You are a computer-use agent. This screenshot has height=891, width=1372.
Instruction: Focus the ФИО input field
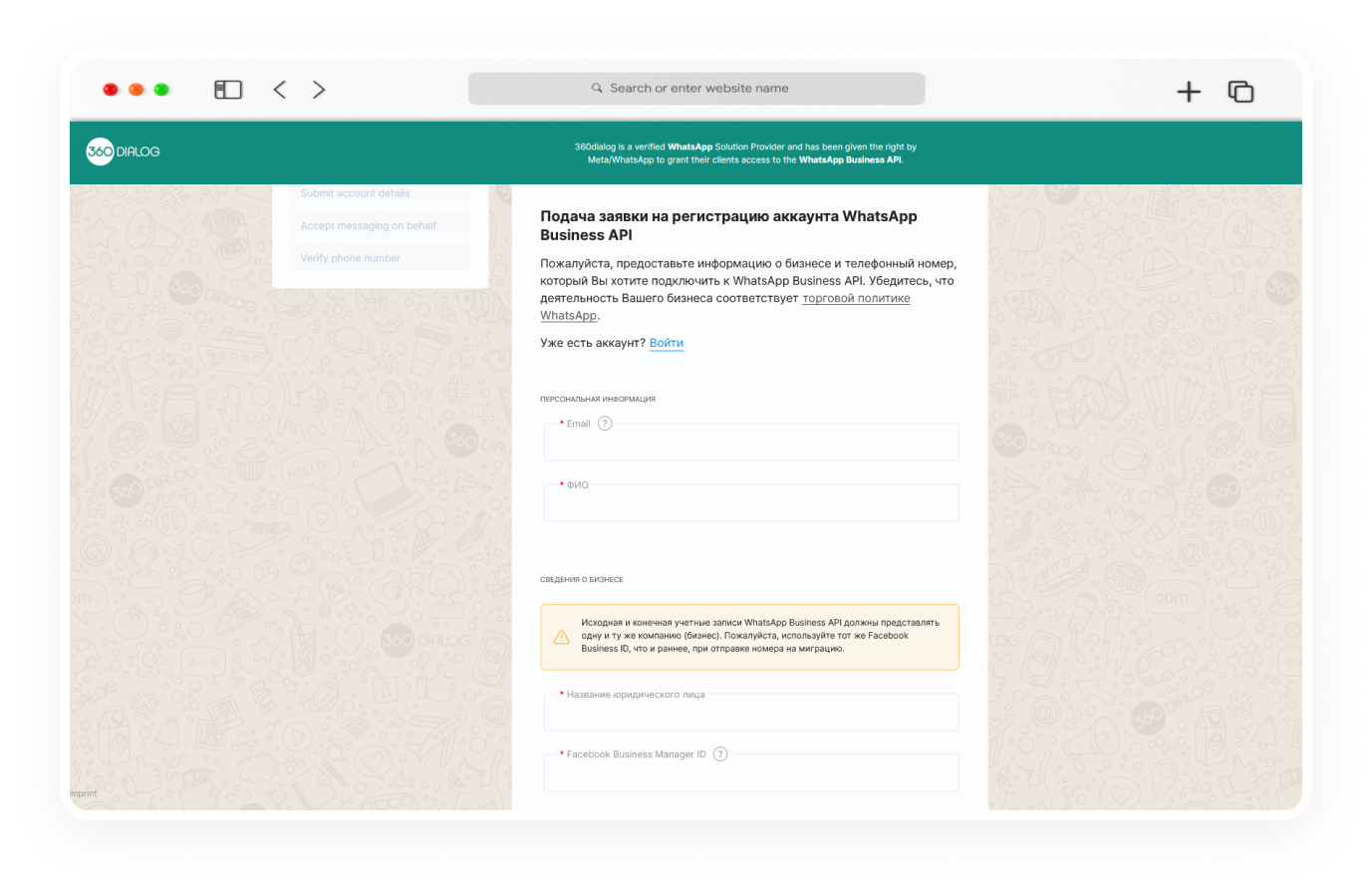pos(751,503)
